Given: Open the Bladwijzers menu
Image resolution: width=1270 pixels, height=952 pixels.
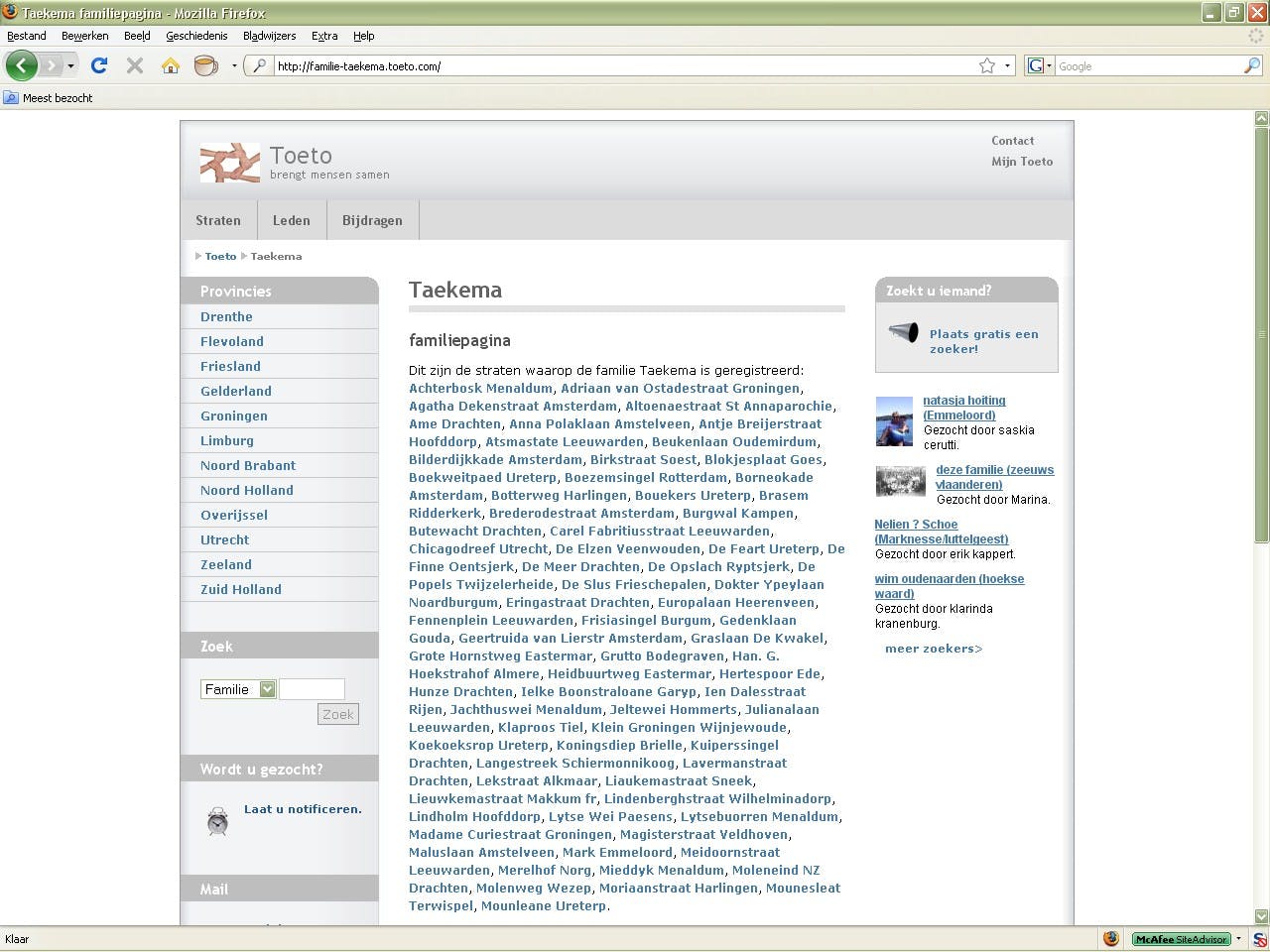Looking at the screenshot, I should click(x=270, y=36).
